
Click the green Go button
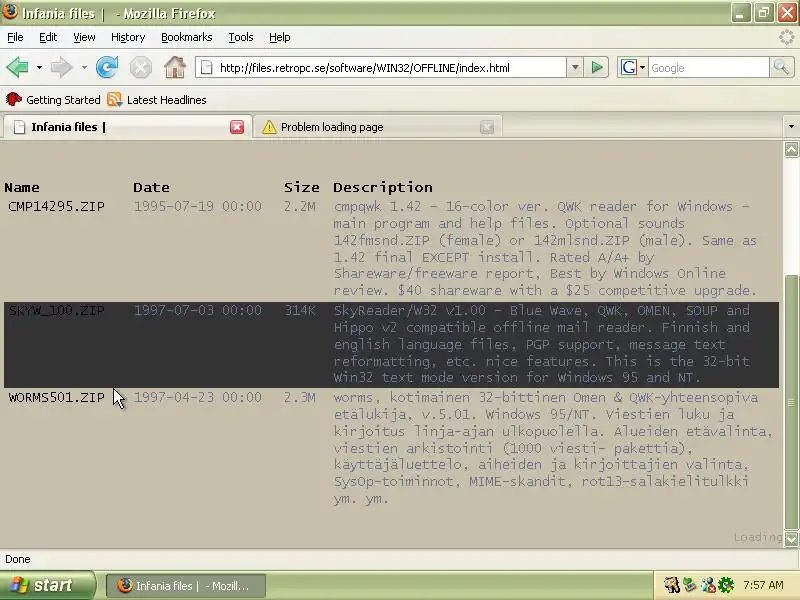[x=596, y=67]
